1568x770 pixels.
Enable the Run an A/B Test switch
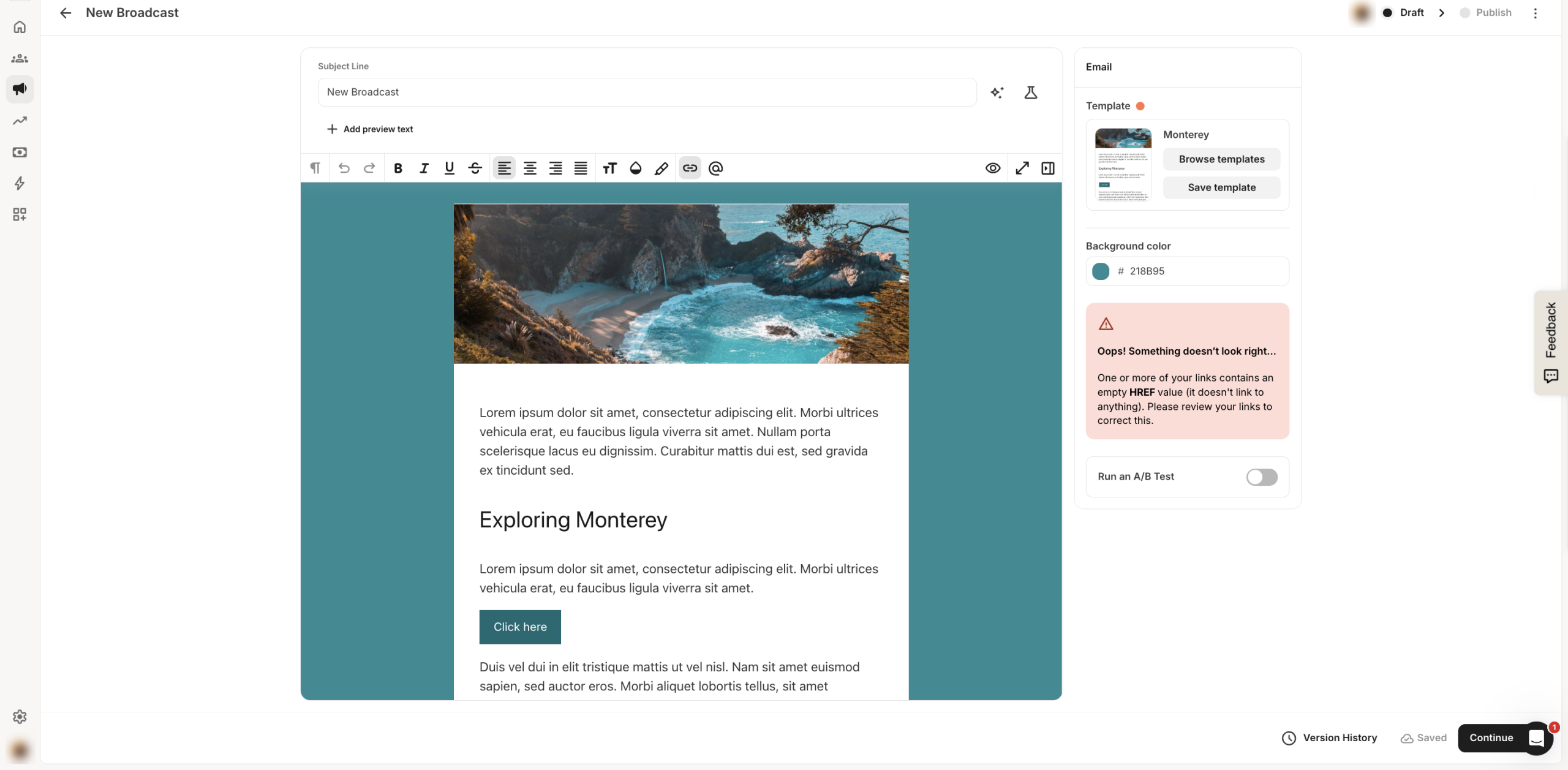1262,477
